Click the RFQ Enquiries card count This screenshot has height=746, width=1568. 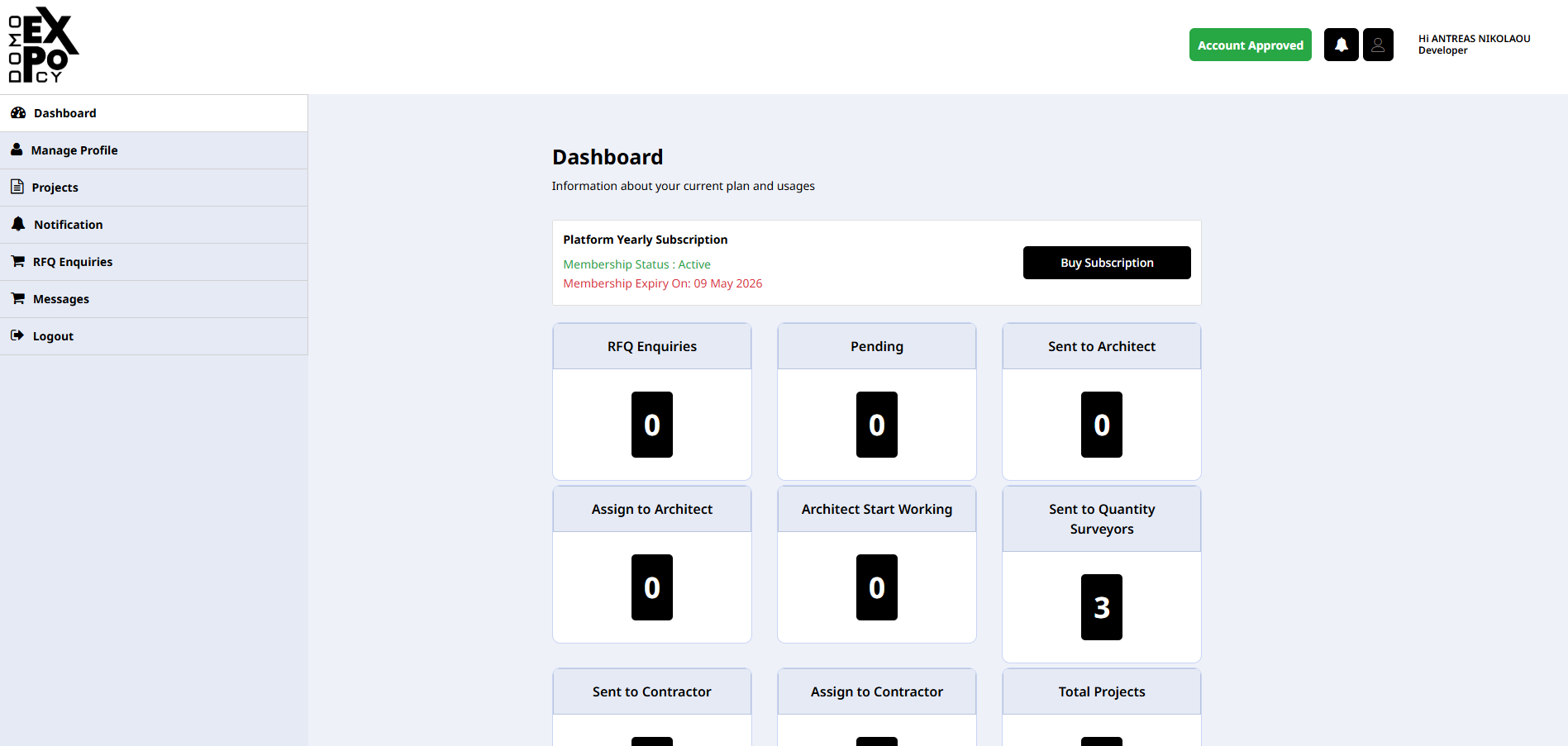click(x=652, y=425)
